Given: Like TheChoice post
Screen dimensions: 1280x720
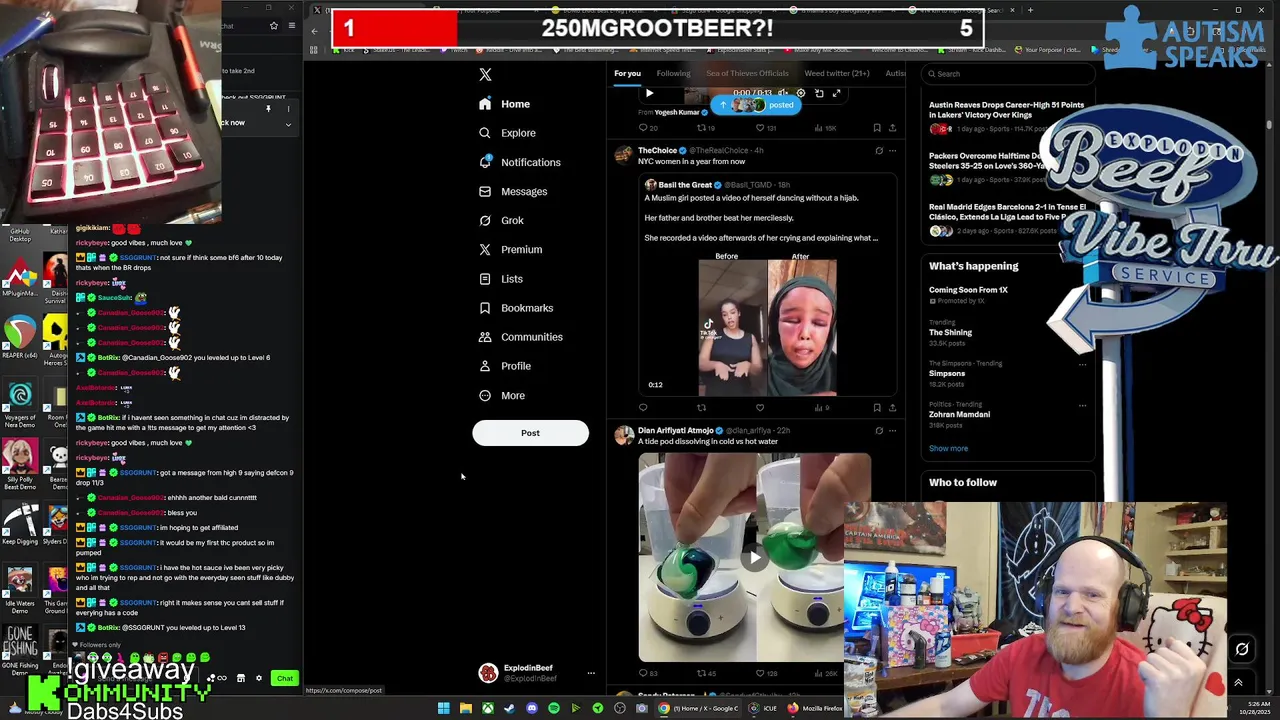Looking at the screenshot, I should [760, 407].
